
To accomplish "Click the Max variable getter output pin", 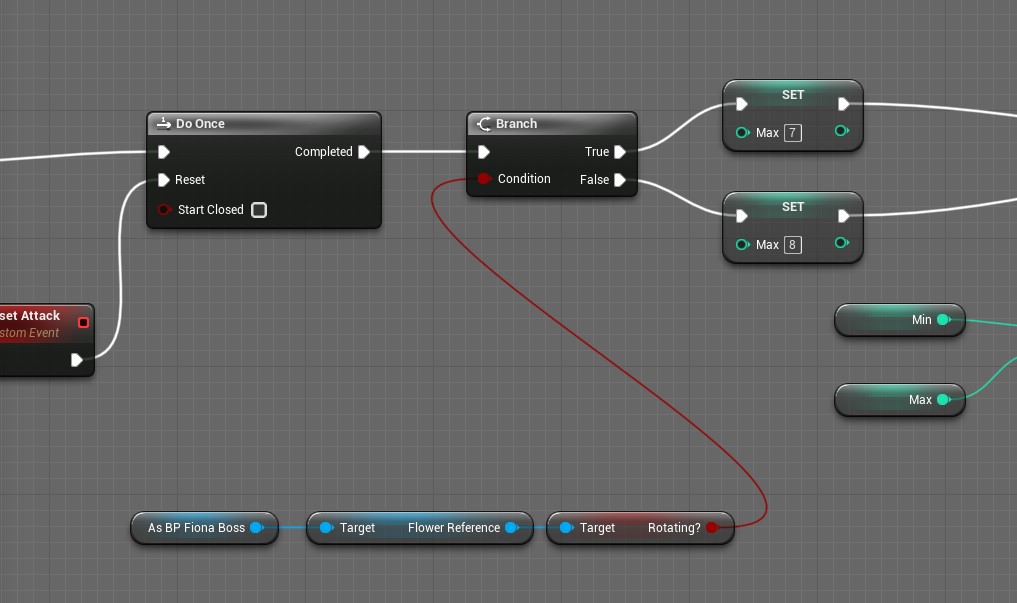I will (x=943, y=400).
